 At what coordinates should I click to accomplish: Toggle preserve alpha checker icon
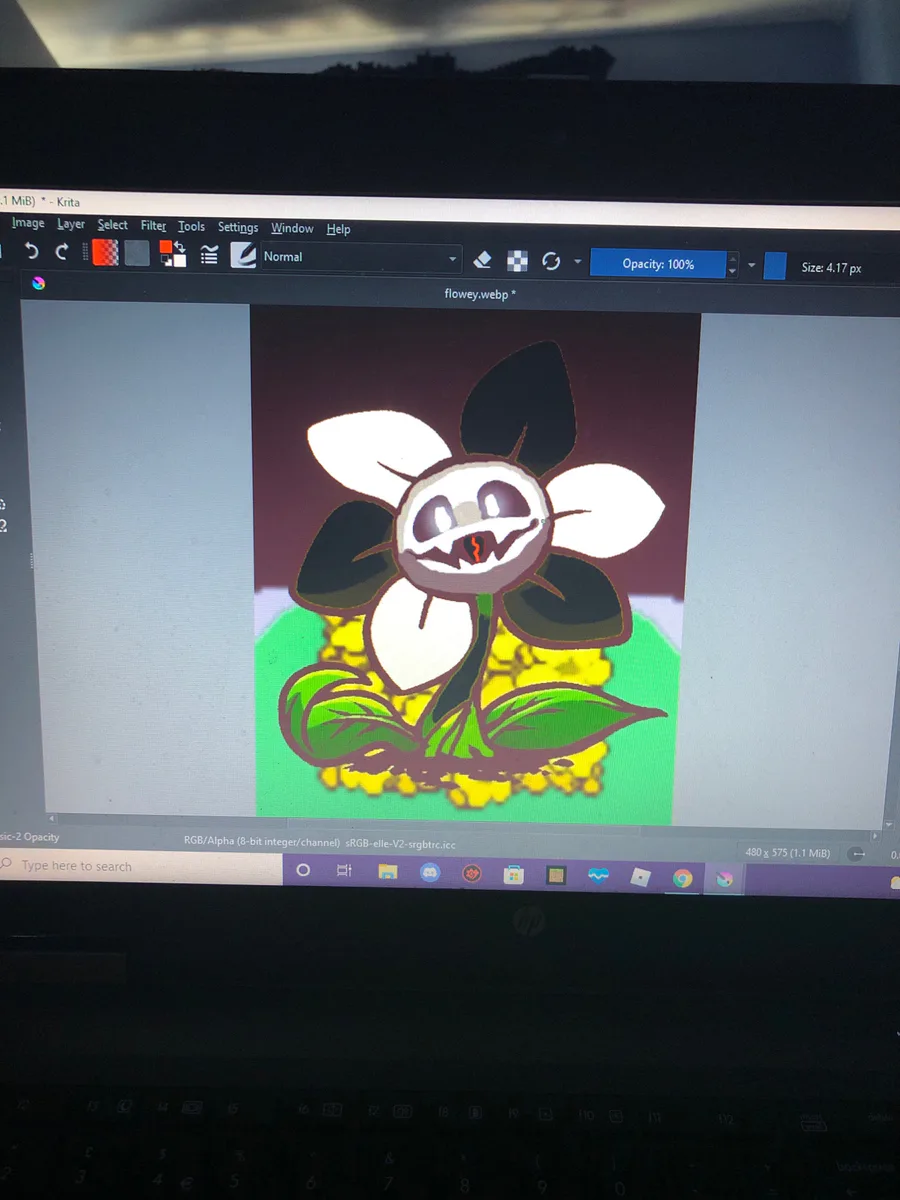tap(517, 261)
